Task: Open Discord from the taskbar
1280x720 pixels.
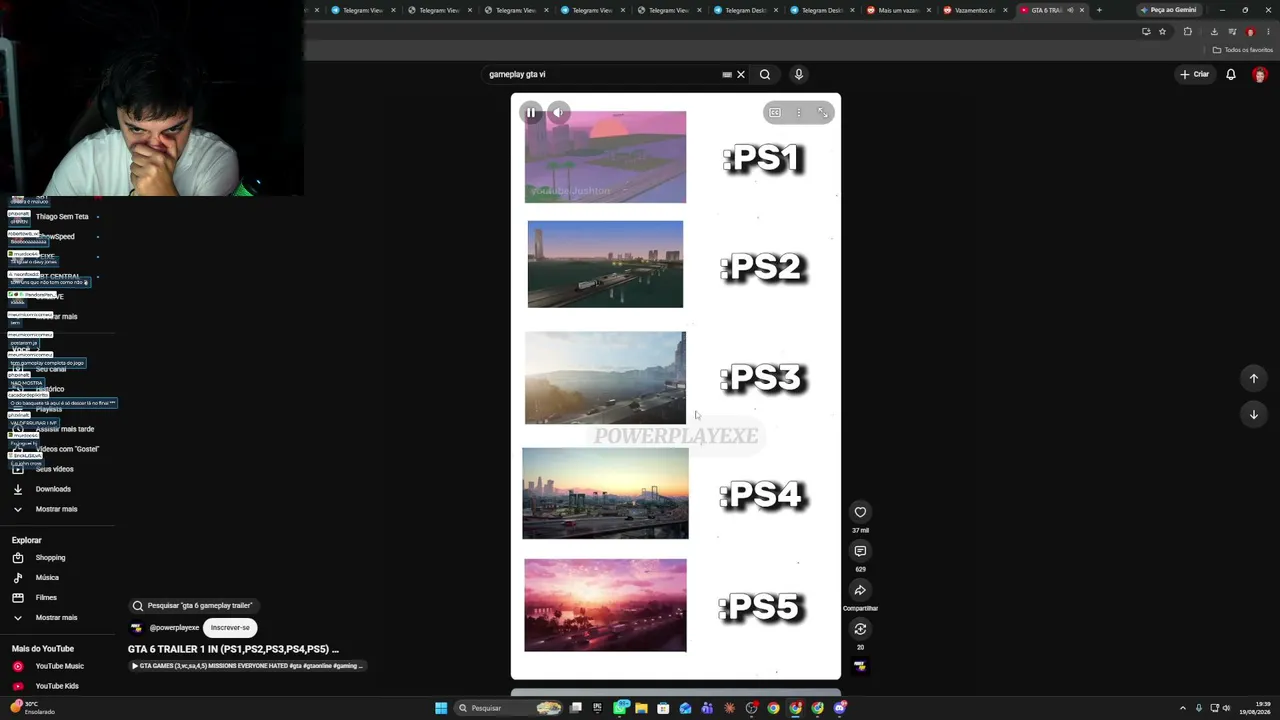Action: pyautogui.click(x=839, y=708)
